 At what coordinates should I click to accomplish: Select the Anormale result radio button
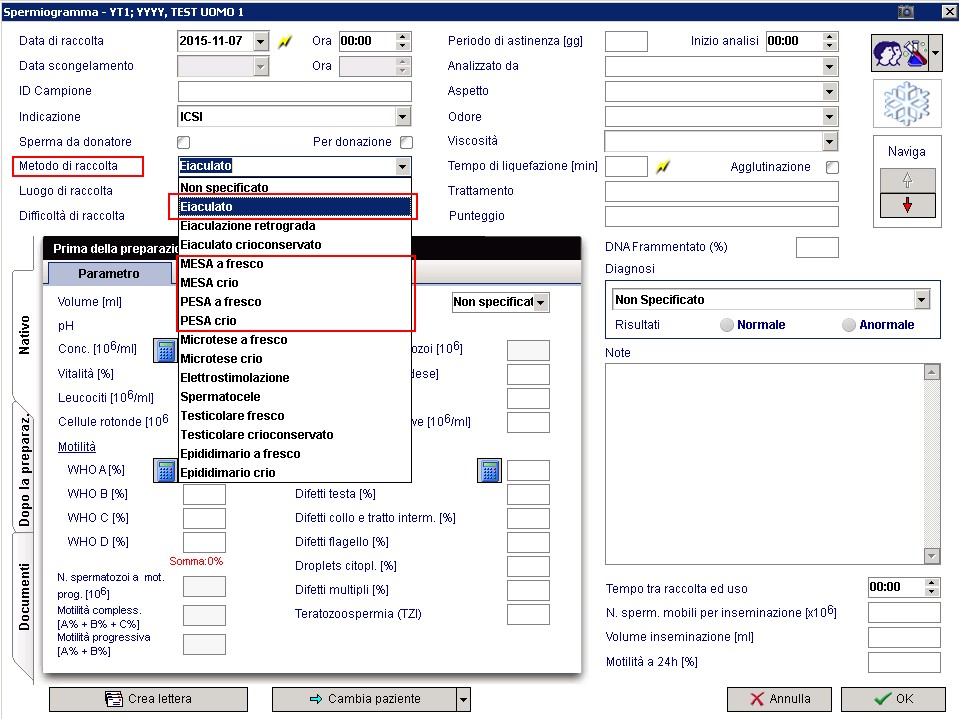[849, 325]
